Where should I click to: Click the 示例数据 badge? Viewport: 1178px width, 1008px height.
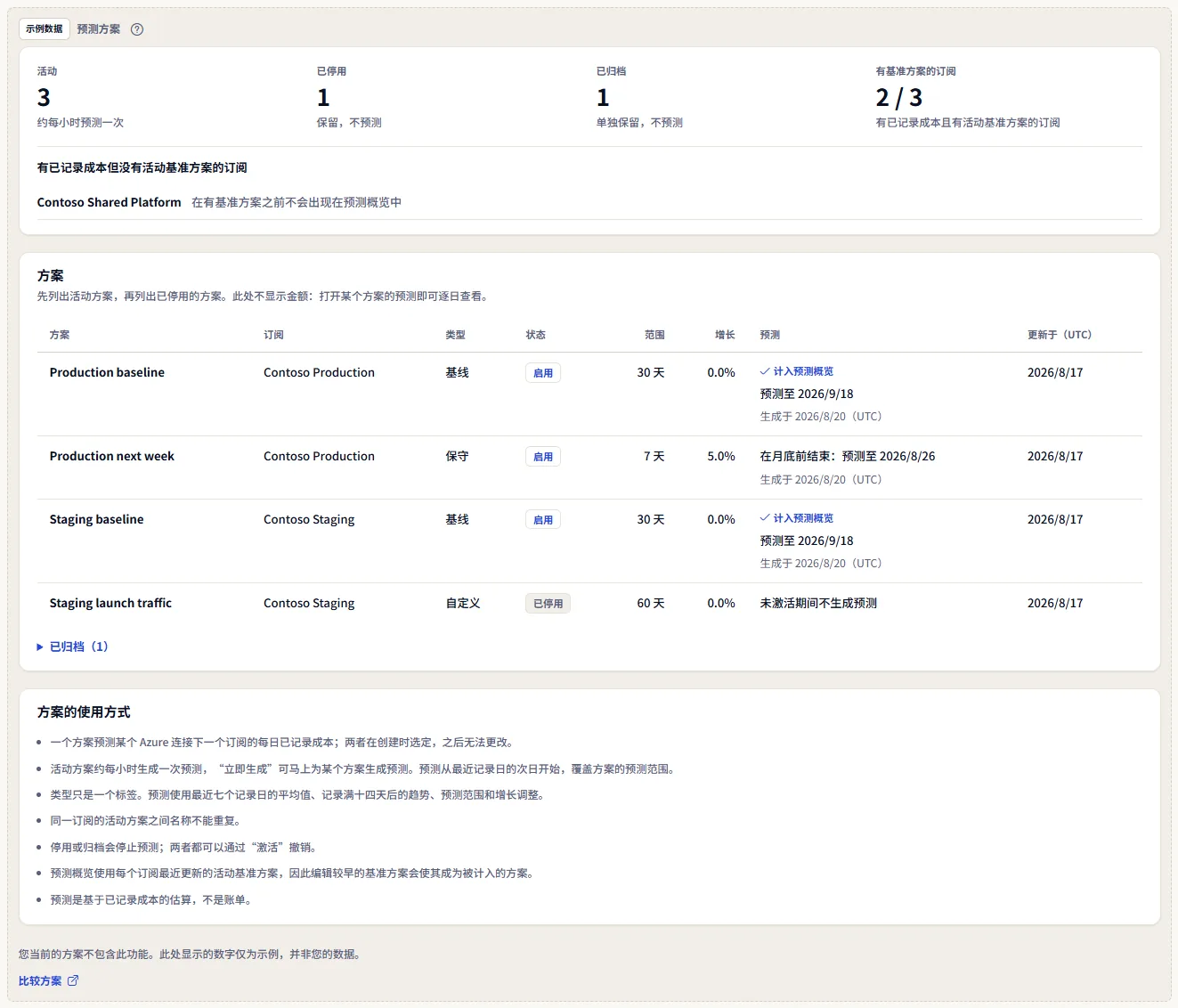coord(45,28)
